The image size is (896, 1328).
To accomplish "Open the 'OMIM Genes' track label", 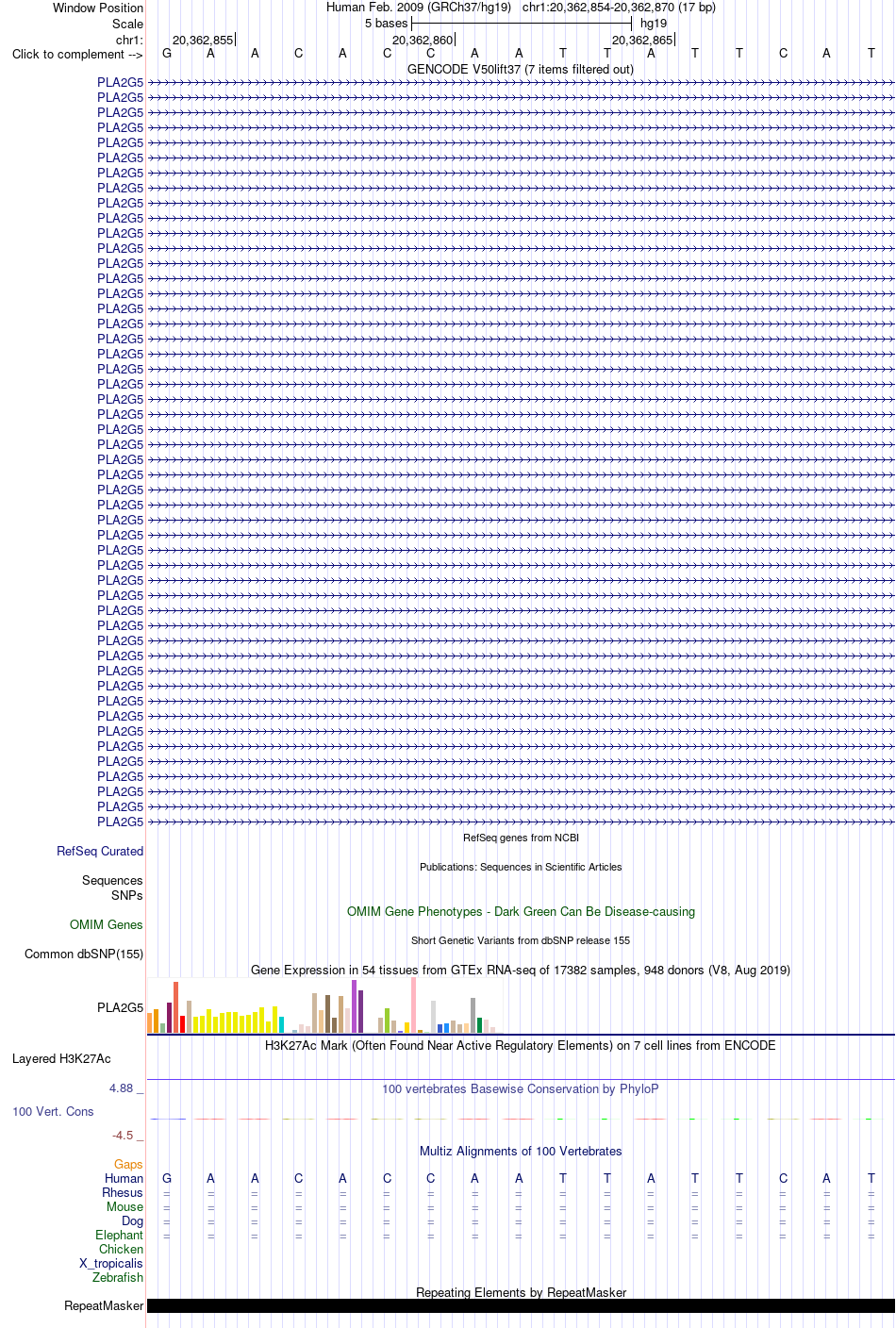I will [x=107, y=924].
